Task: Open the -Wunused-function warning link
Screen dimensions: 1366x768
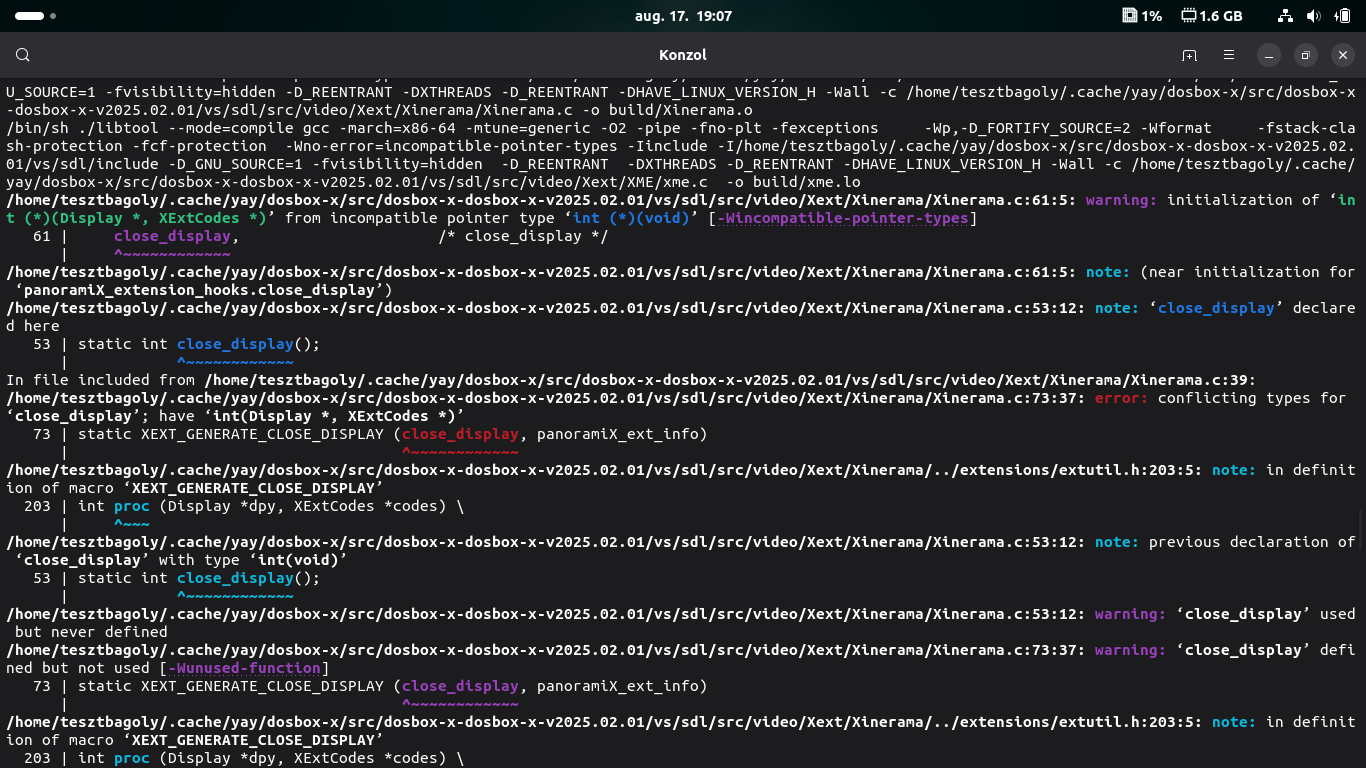Action: tap(243, 668)
